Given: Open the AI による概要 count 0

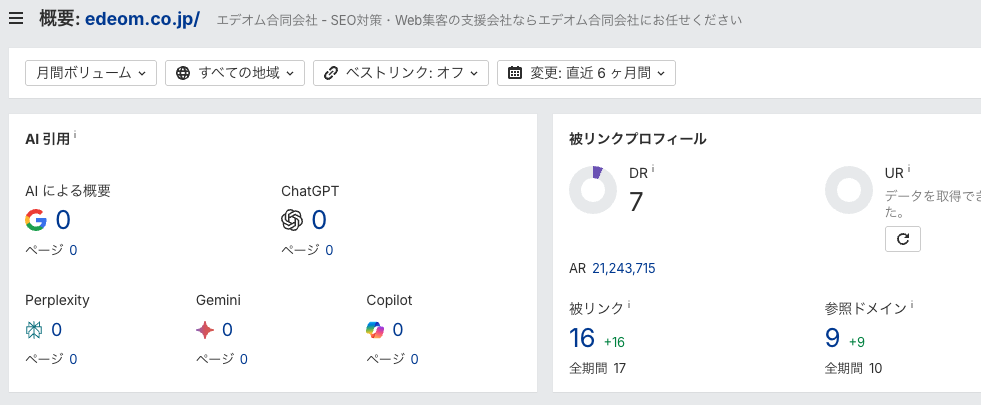Looking at the screenshot, I should (x=63, y=220).
